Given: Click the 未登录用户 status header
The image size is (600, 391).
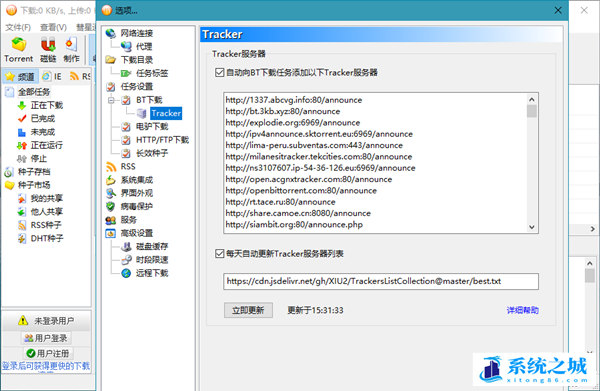Looking at the screenshot, I should [x=46, y=321].
